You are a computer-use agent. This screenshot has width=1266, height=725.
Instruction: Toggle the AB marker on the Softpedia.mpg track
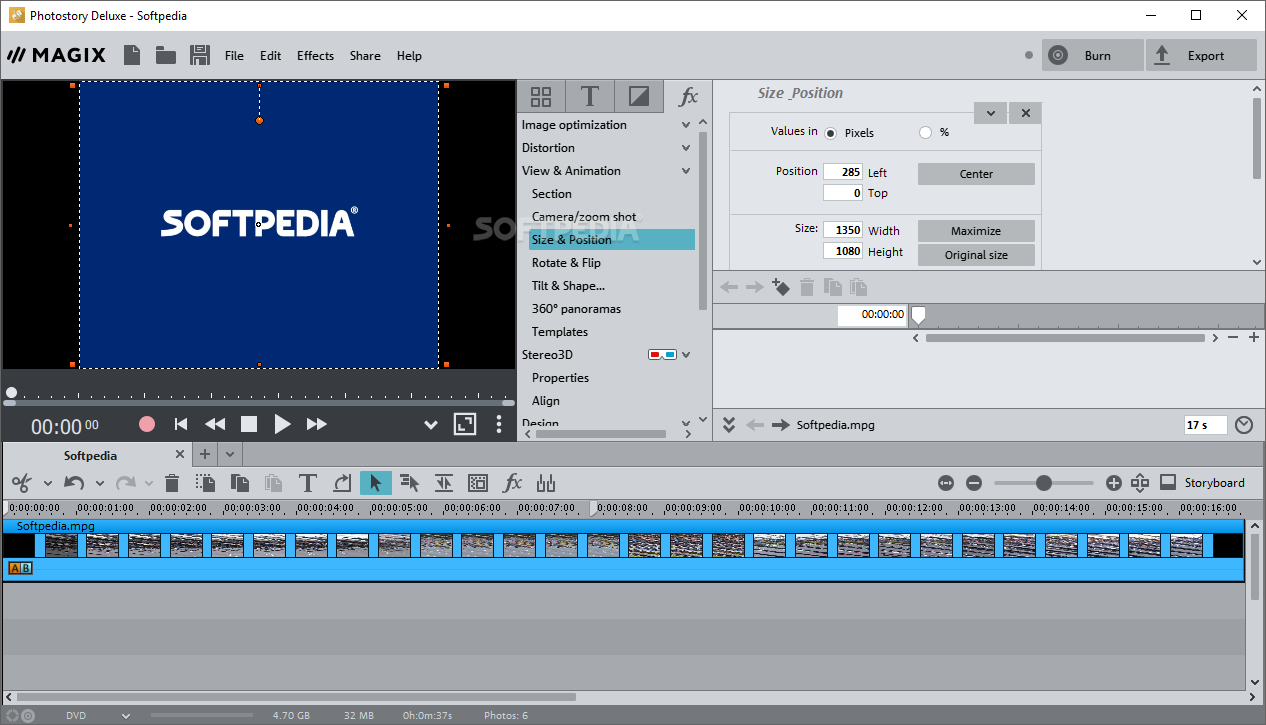tap(20, 568)
